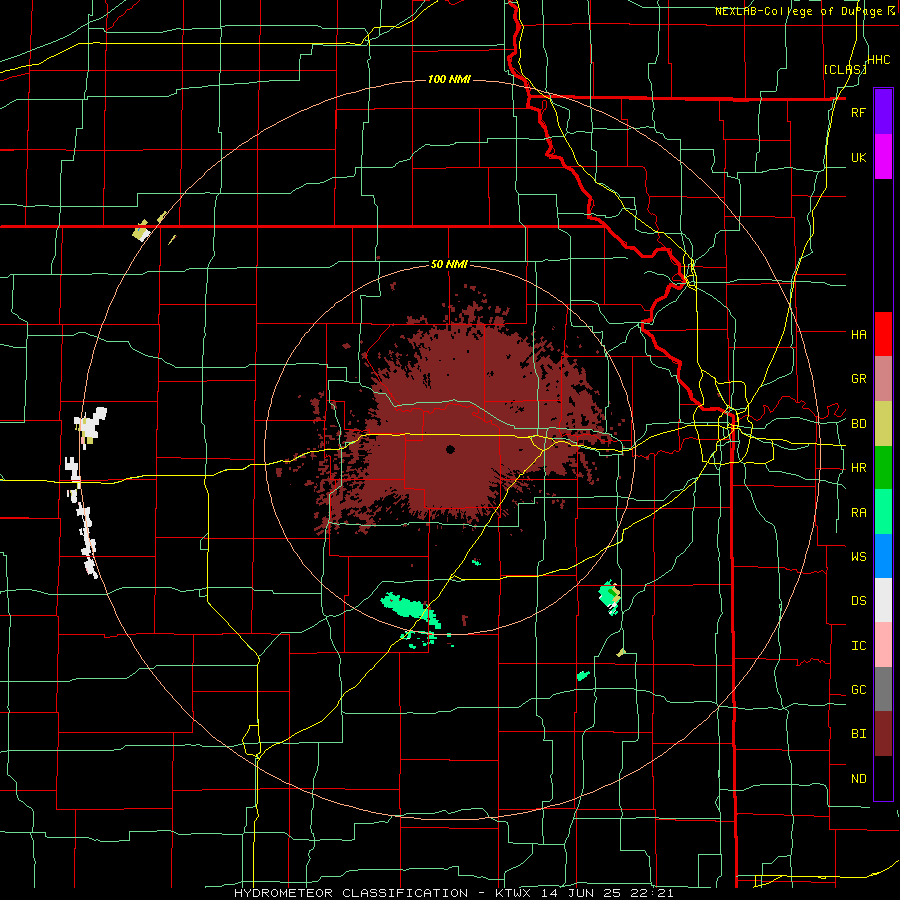Click the DS legend label
900x900 pixels.
tap(858, 601)
